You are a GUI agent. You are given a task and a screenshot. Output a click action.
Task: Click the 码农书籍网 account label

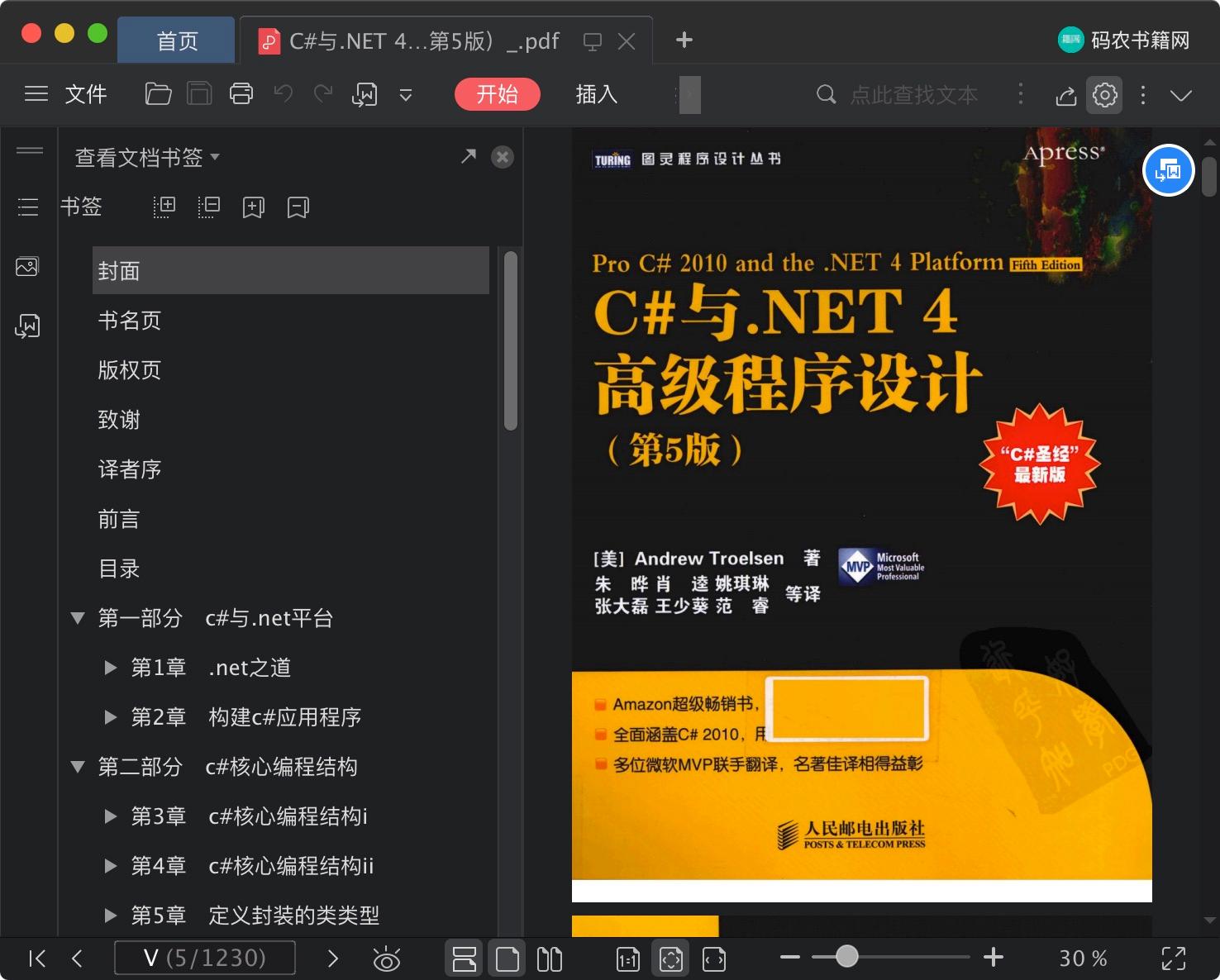pyautogui.click(x=1124, y=40)
